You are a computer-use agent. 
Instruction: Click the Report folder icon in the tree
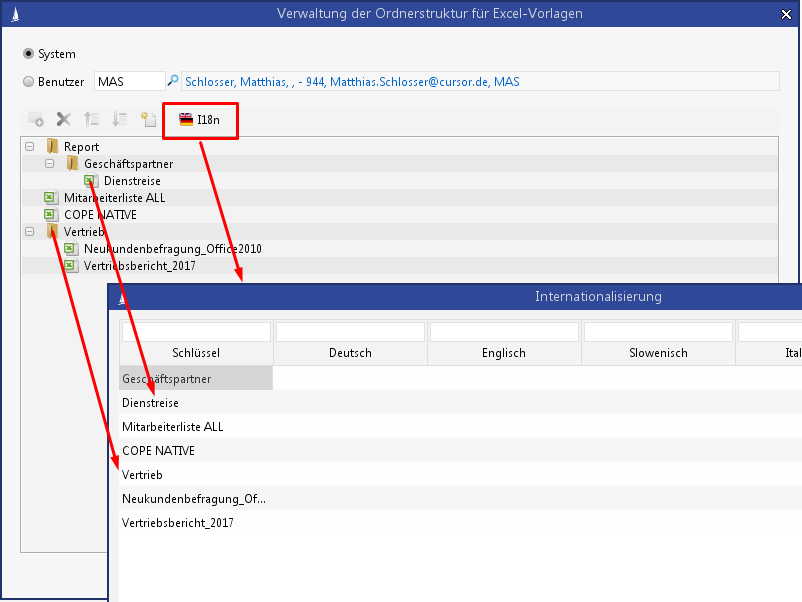[52, 147]
